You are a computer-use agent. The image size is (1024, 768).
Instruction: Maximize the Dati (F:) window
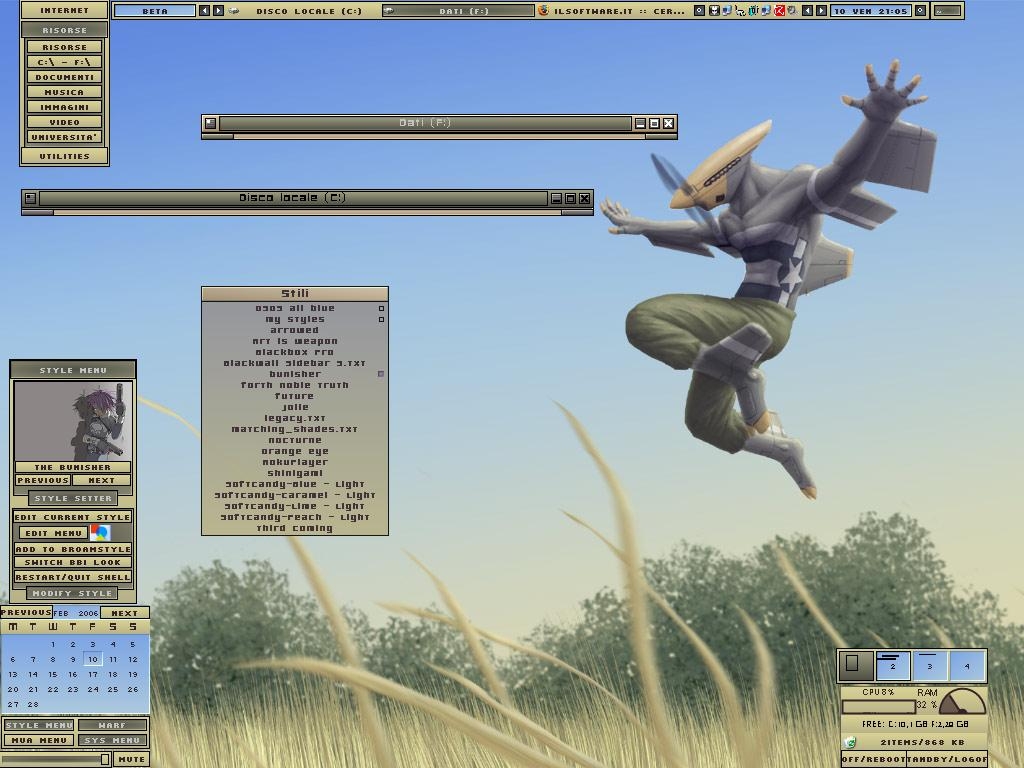[x=654, y=123]
